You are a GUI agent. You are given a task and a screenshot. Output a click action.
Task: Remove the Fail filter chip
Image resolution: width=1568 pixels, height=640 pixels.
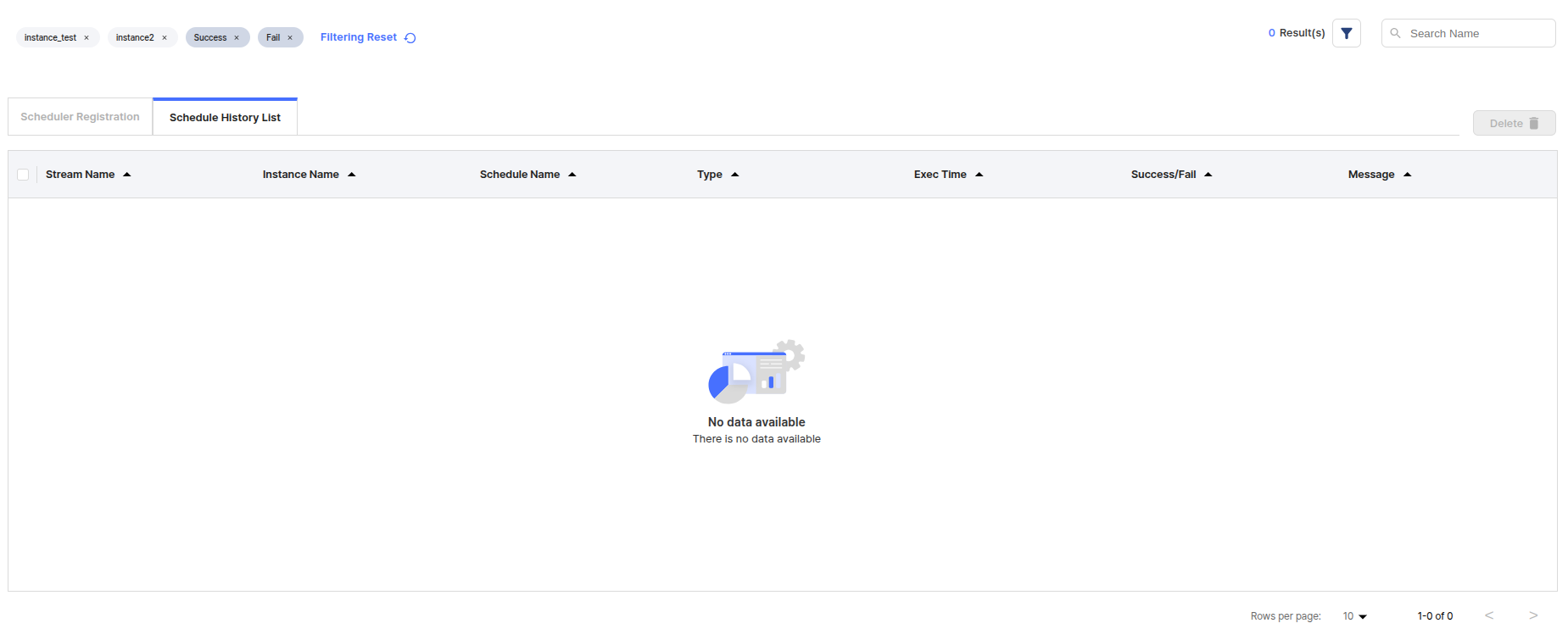point(290,38)
